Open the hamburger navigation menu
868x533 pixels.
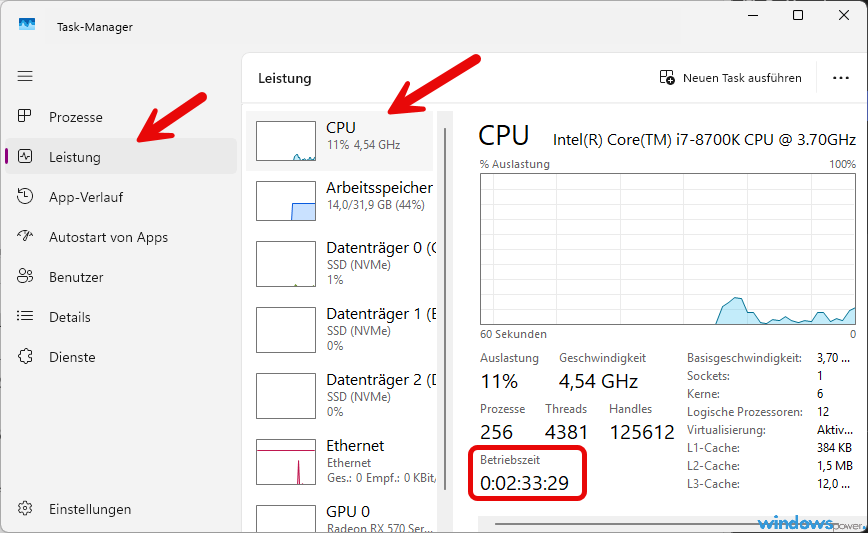click(x=25, y=76)
